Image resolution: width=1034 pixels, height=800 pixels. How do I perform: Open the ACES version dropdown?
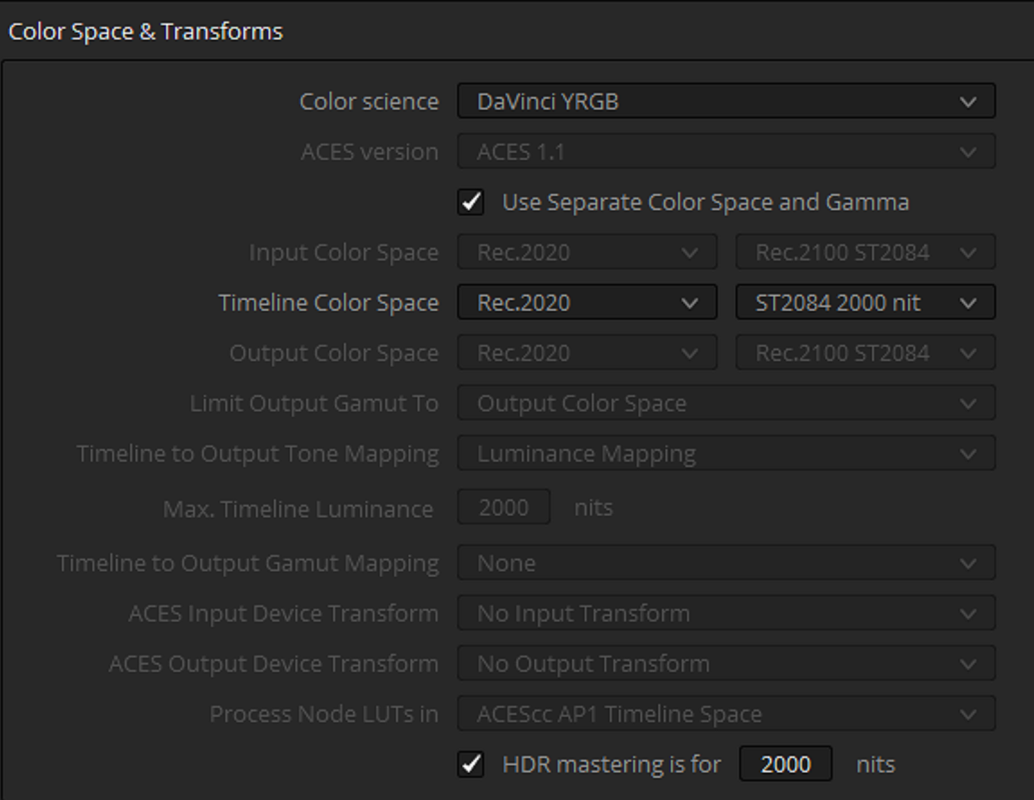[726, 152]
